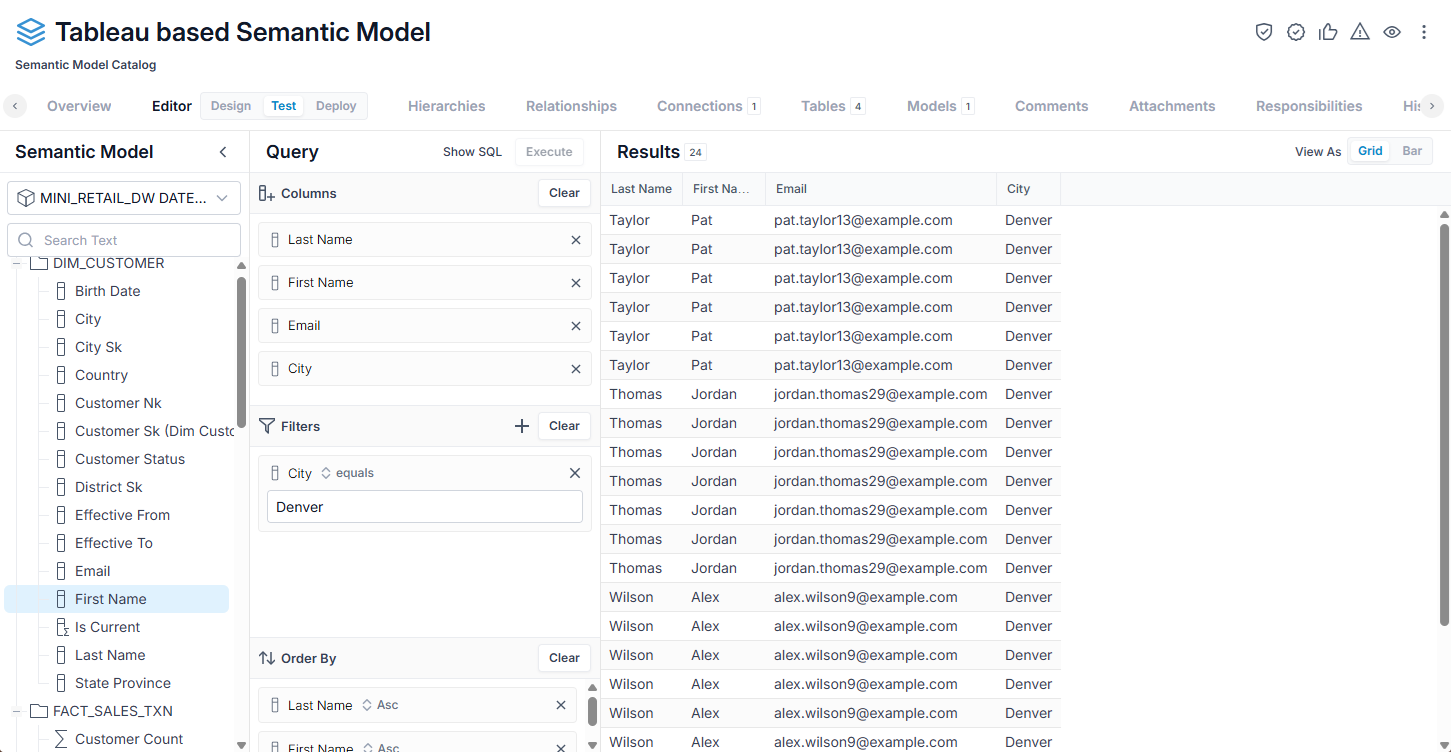
Task: Click the layered Semantic Model logo icon
Action: click(x=31, y=32)
